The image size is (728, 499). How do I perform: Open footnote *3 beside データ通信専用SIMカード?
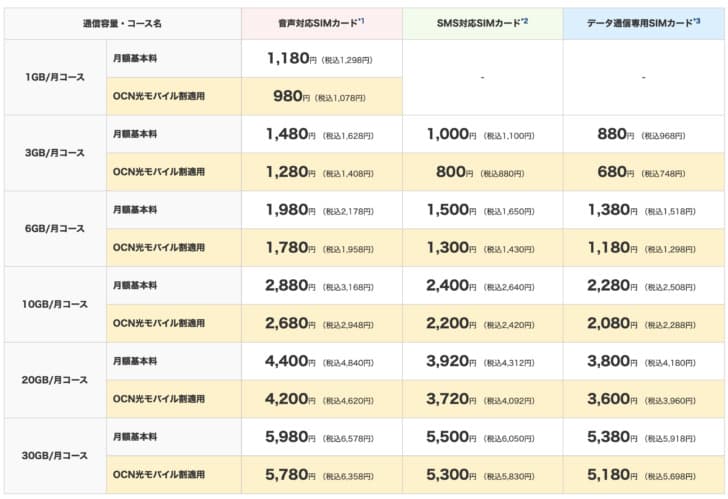(696, 20)
